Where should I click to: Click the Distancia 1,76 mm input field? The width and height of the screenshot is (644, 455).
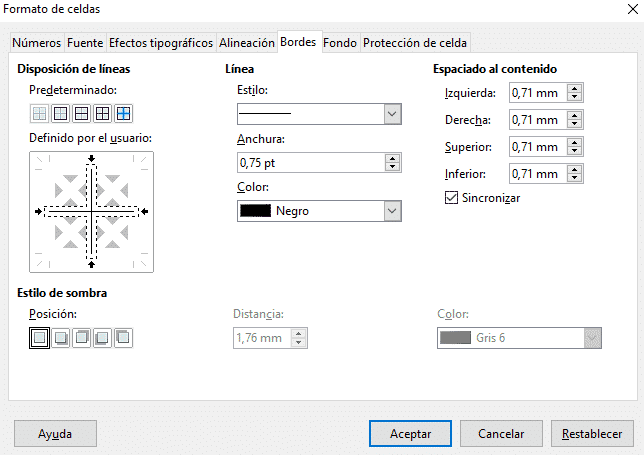pos(262,338)
